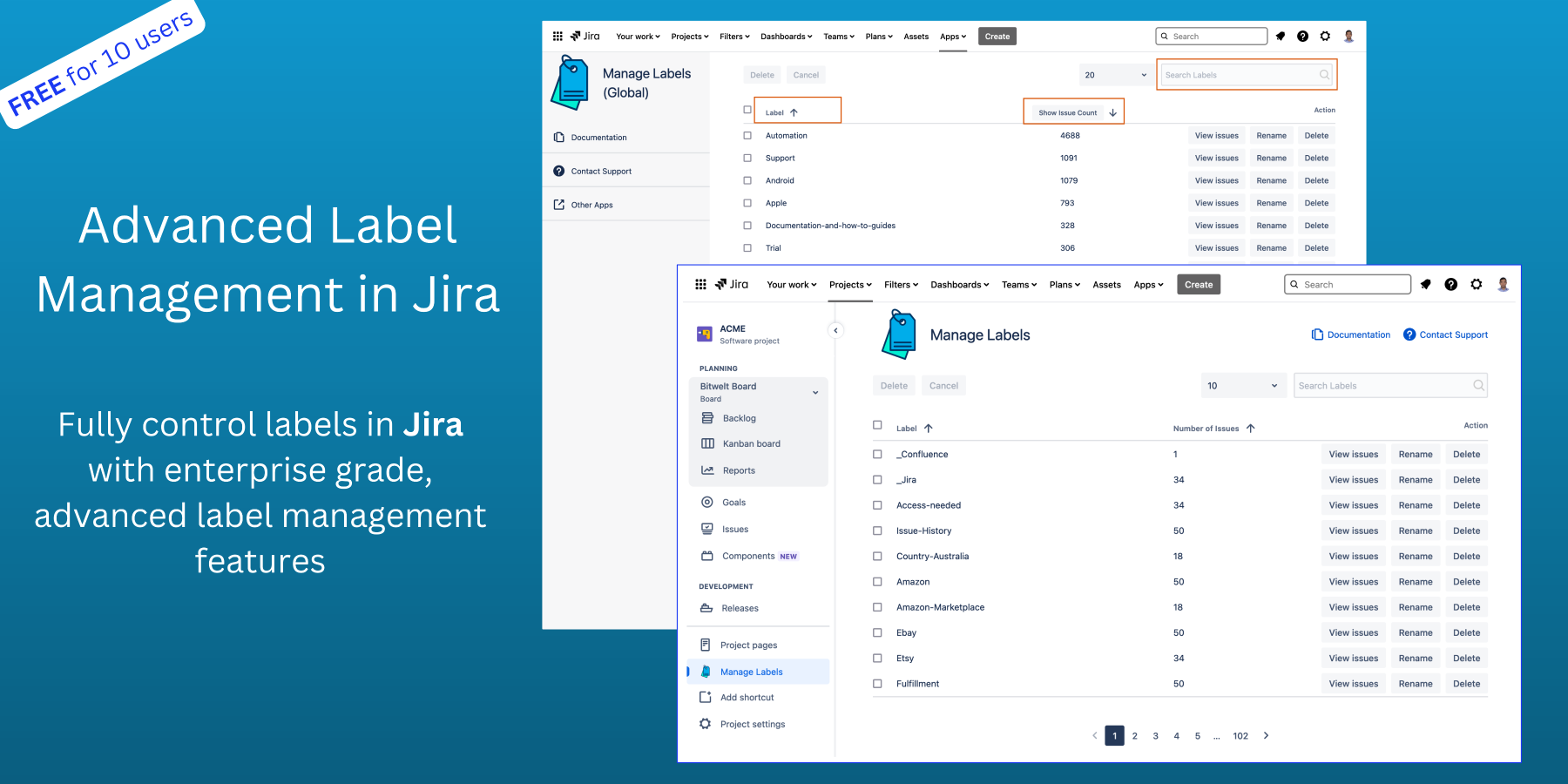Select Manage Labels in the sidebar
This screenshot has width=1568, height=784.
[x=751, y=672]
